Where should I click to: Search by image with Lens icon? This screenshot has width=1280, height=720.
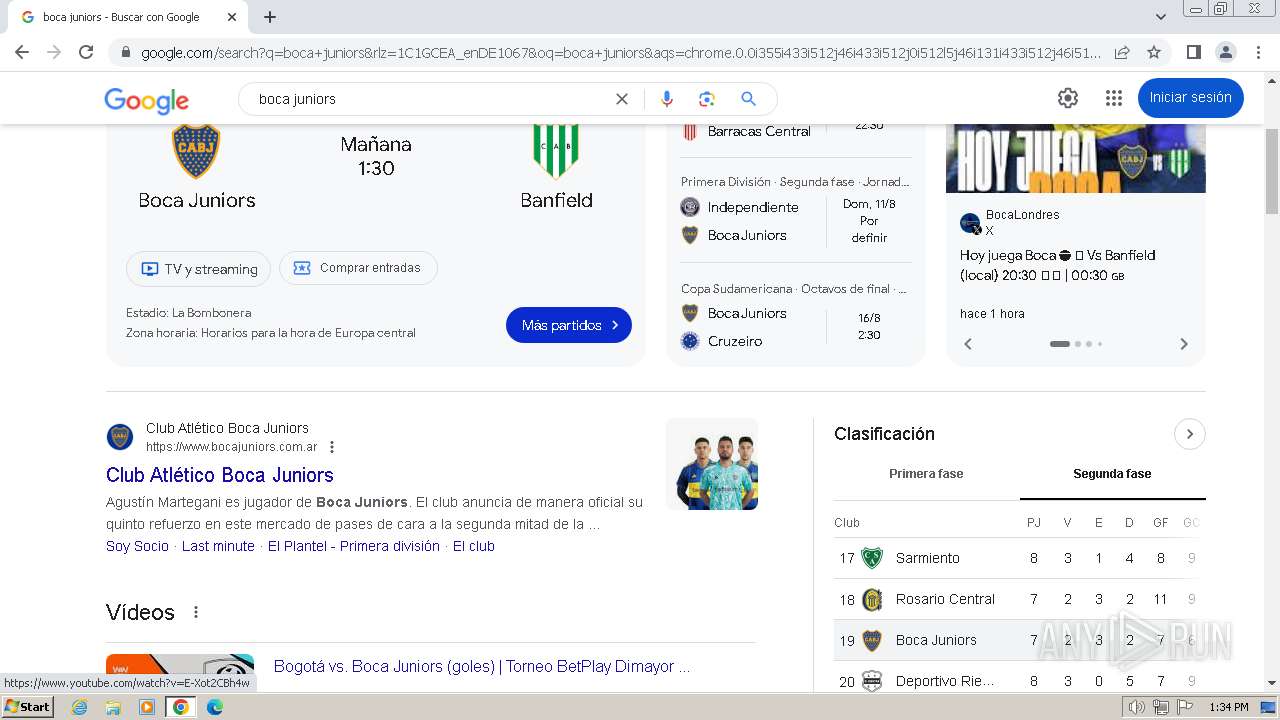tap(707, 99)
